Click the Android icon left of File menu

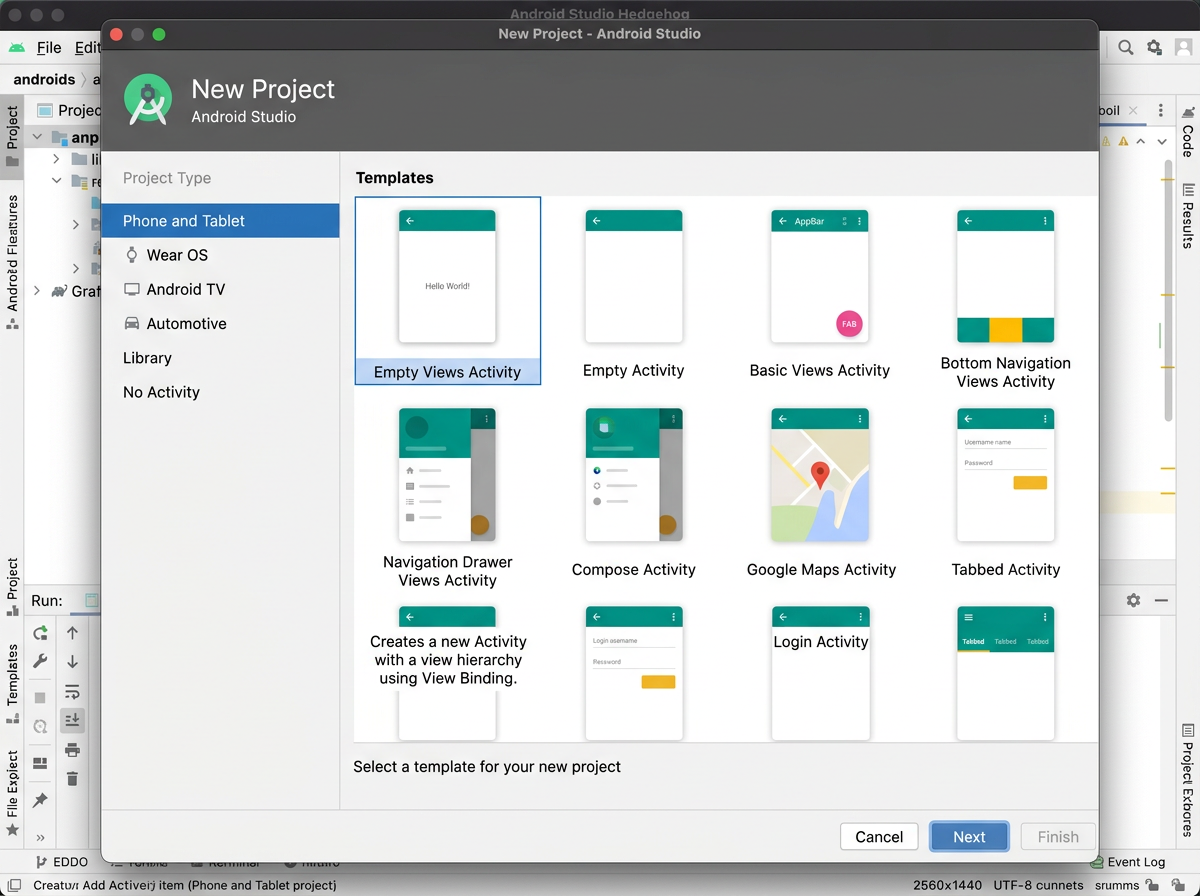click(17, 47)
